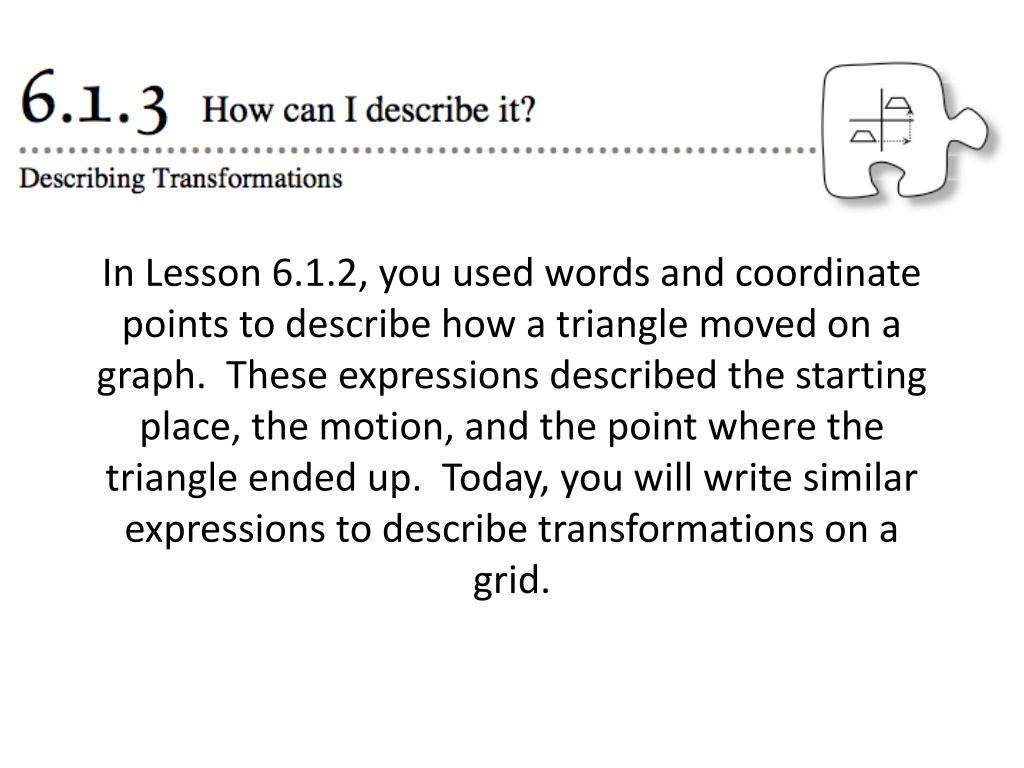Viewport: 1024px width, 768px height.
Task: Click the phrase 'These expressions described'
Action: point(472,376)
